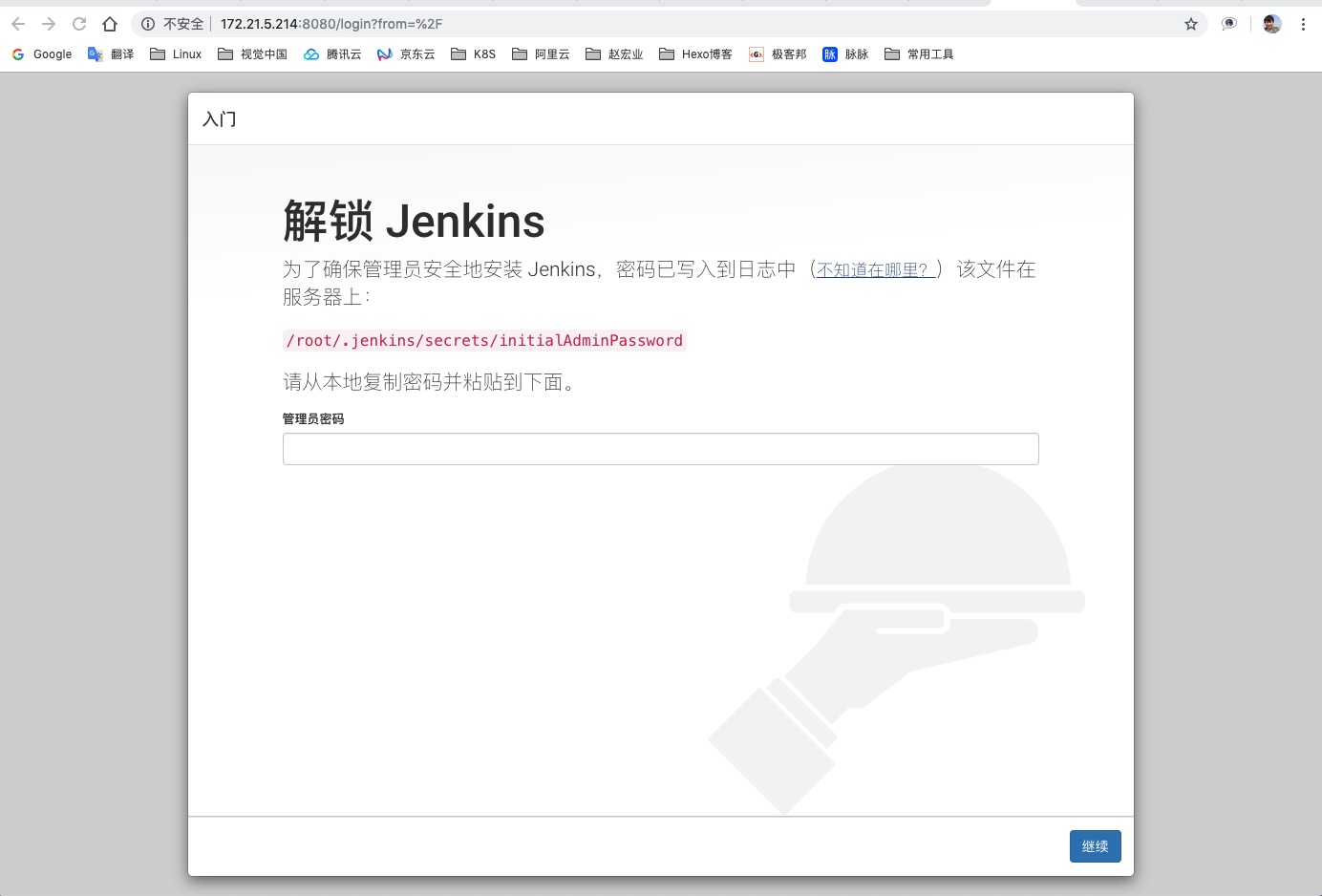1322x896 pixels.
Task: Open the user profile avatar
Action: 1271,24
